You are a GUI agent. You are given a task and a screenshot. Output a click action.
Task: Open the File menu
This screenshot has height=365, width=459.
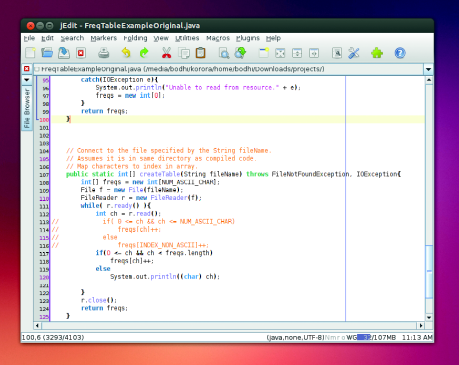[x=29, y=38]
